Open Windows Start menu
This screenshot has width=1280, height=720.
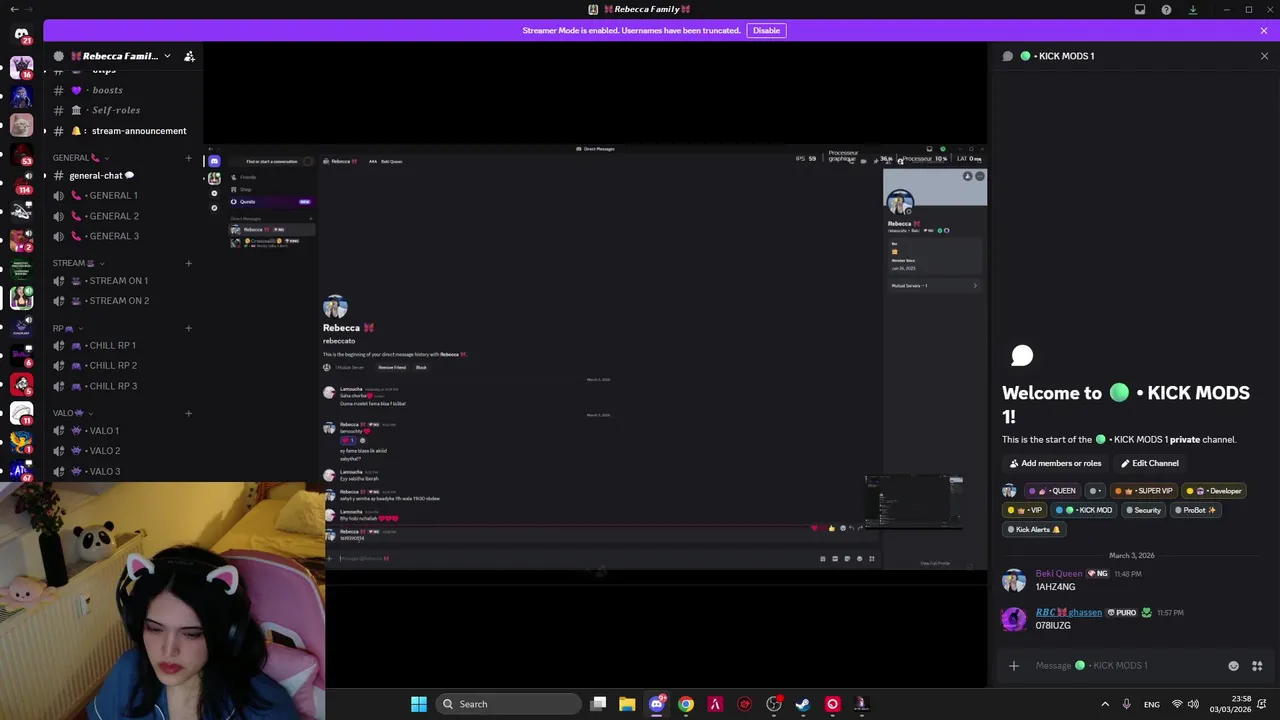click(x=419, y=704)
